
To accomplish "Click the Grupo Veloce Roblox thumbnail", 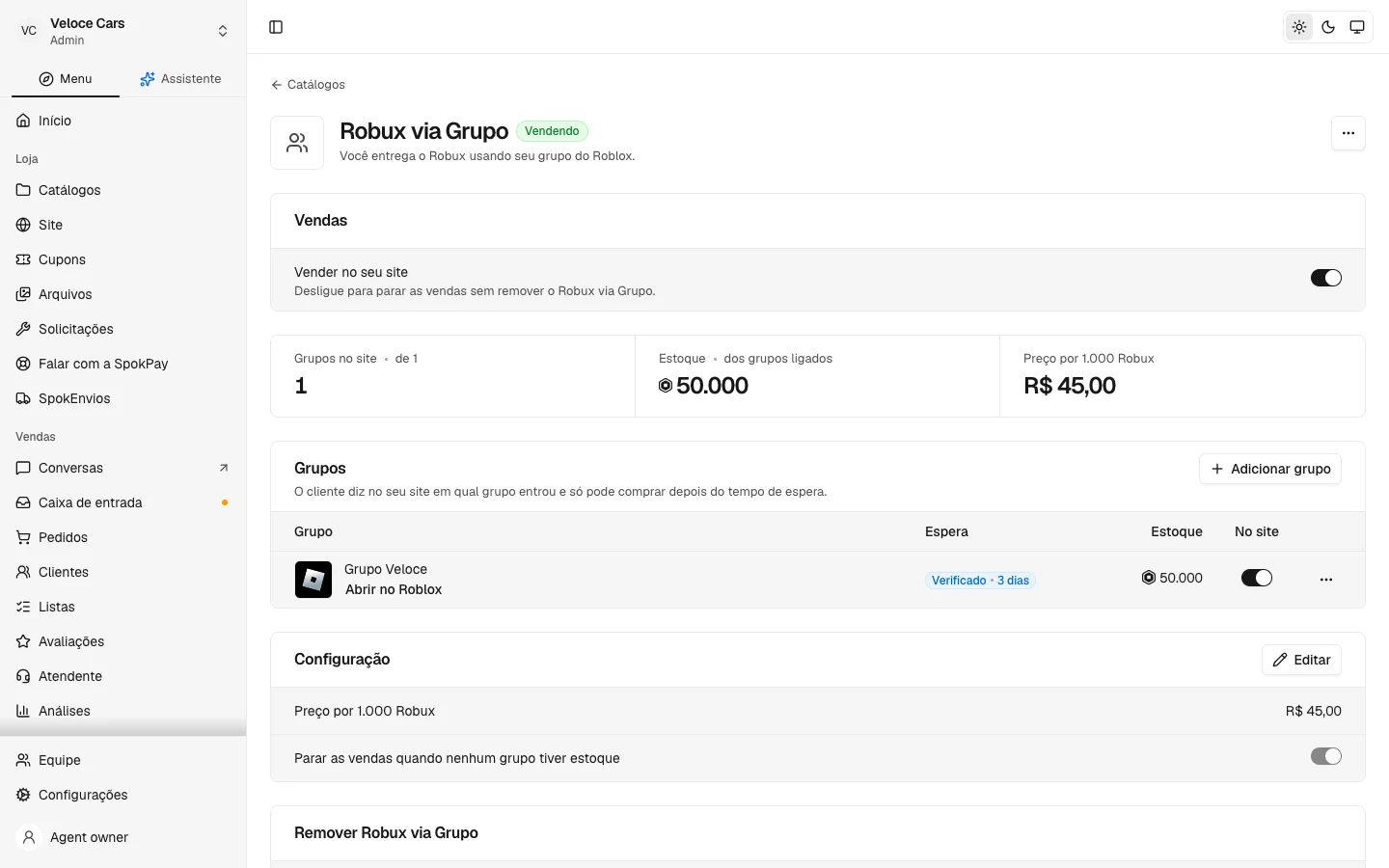I will [313, 580].
